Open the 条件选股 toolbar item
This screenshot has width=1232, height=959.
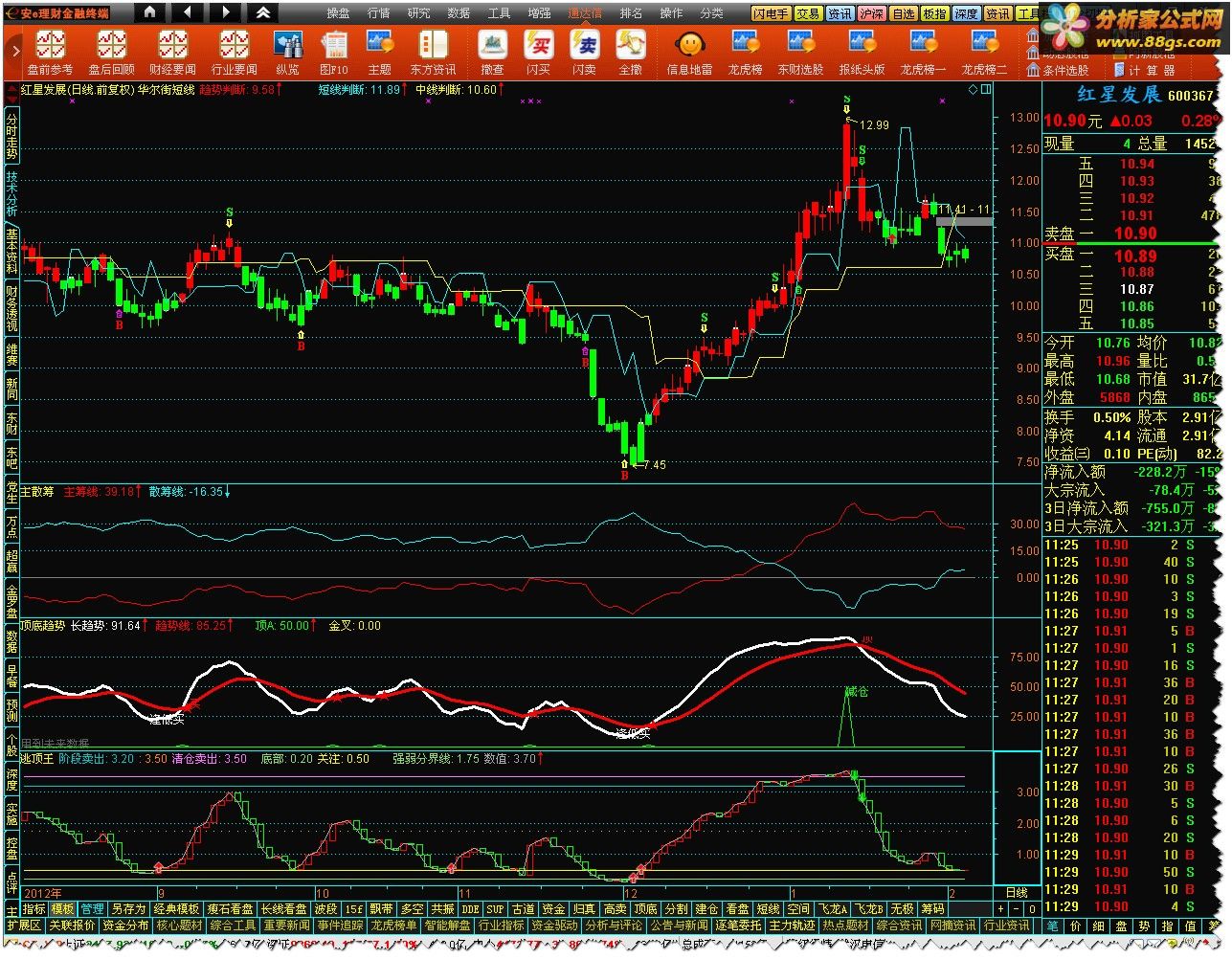click(1059, 70)
